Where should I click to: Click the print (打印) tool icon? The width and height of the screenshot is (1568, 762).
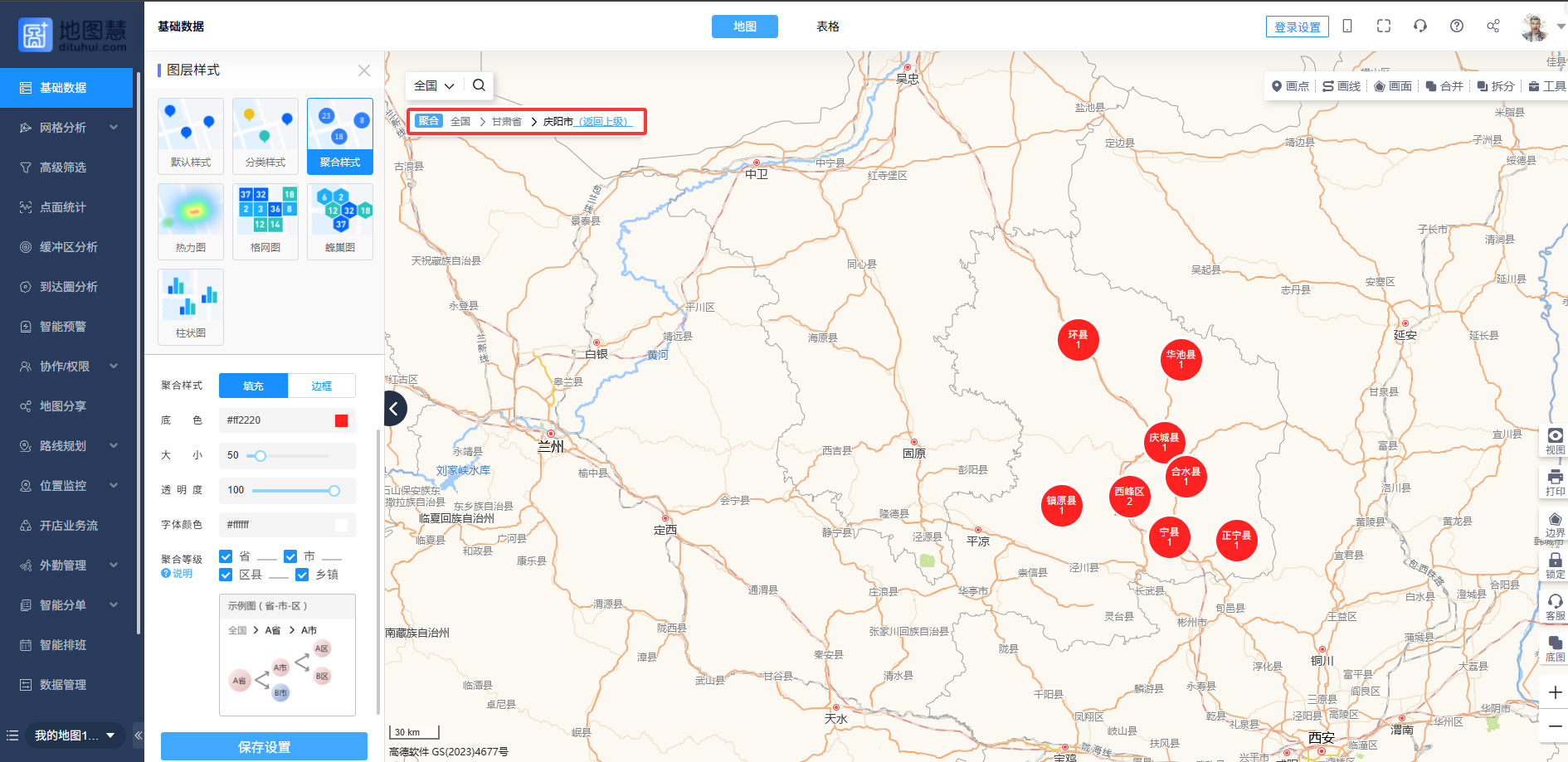pyautogui.click(x=1555, y=481)
